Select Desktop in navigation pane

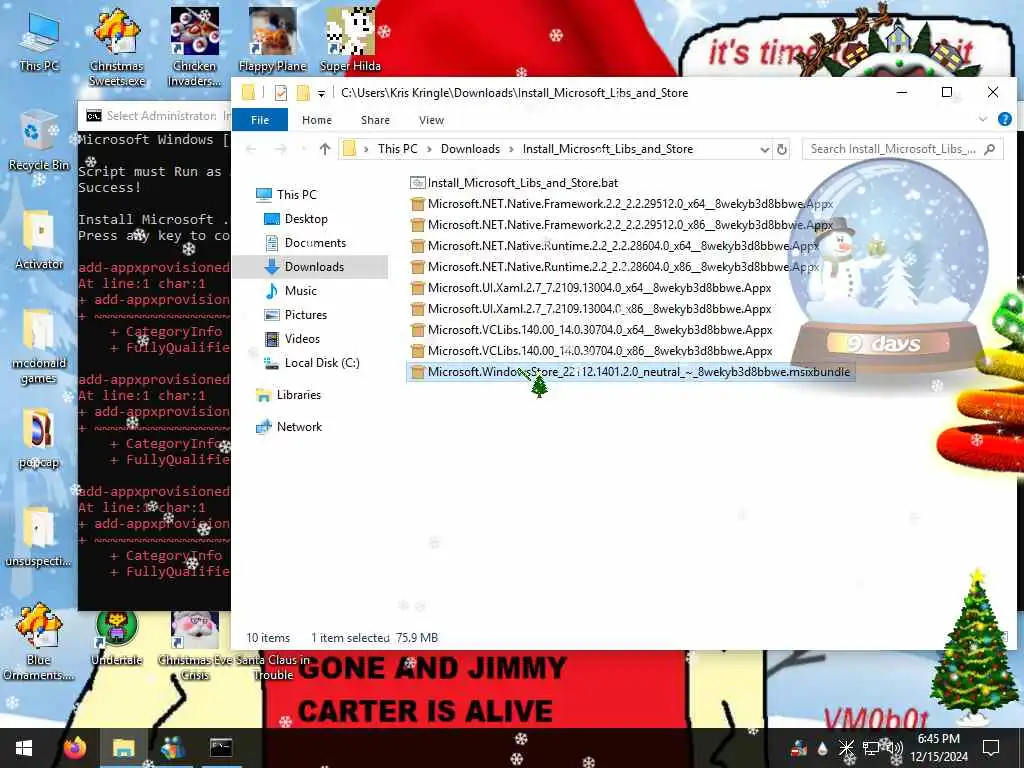(306, 219)
